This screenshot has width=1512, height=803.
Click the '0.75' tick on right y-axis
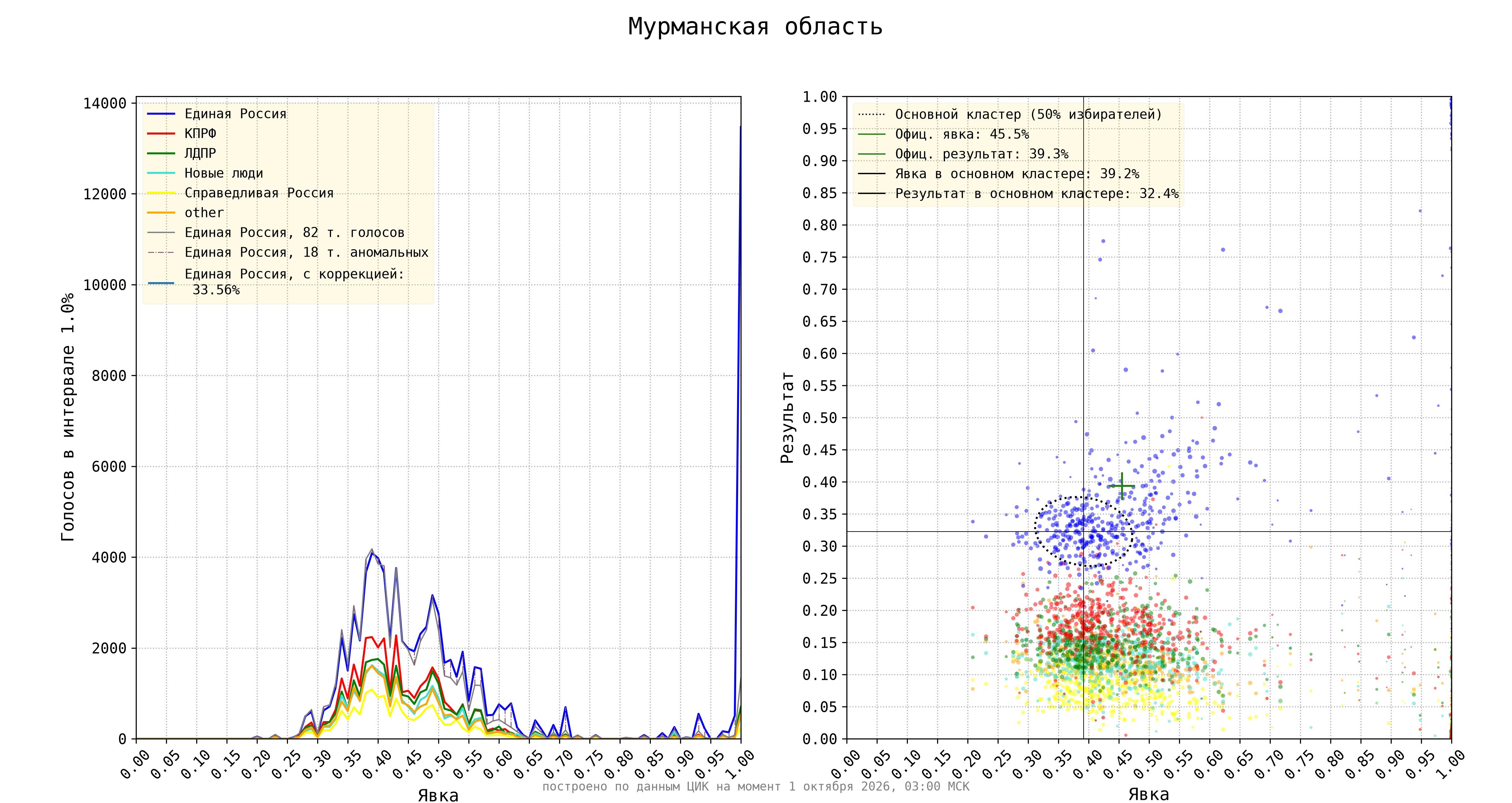point(819,257)
